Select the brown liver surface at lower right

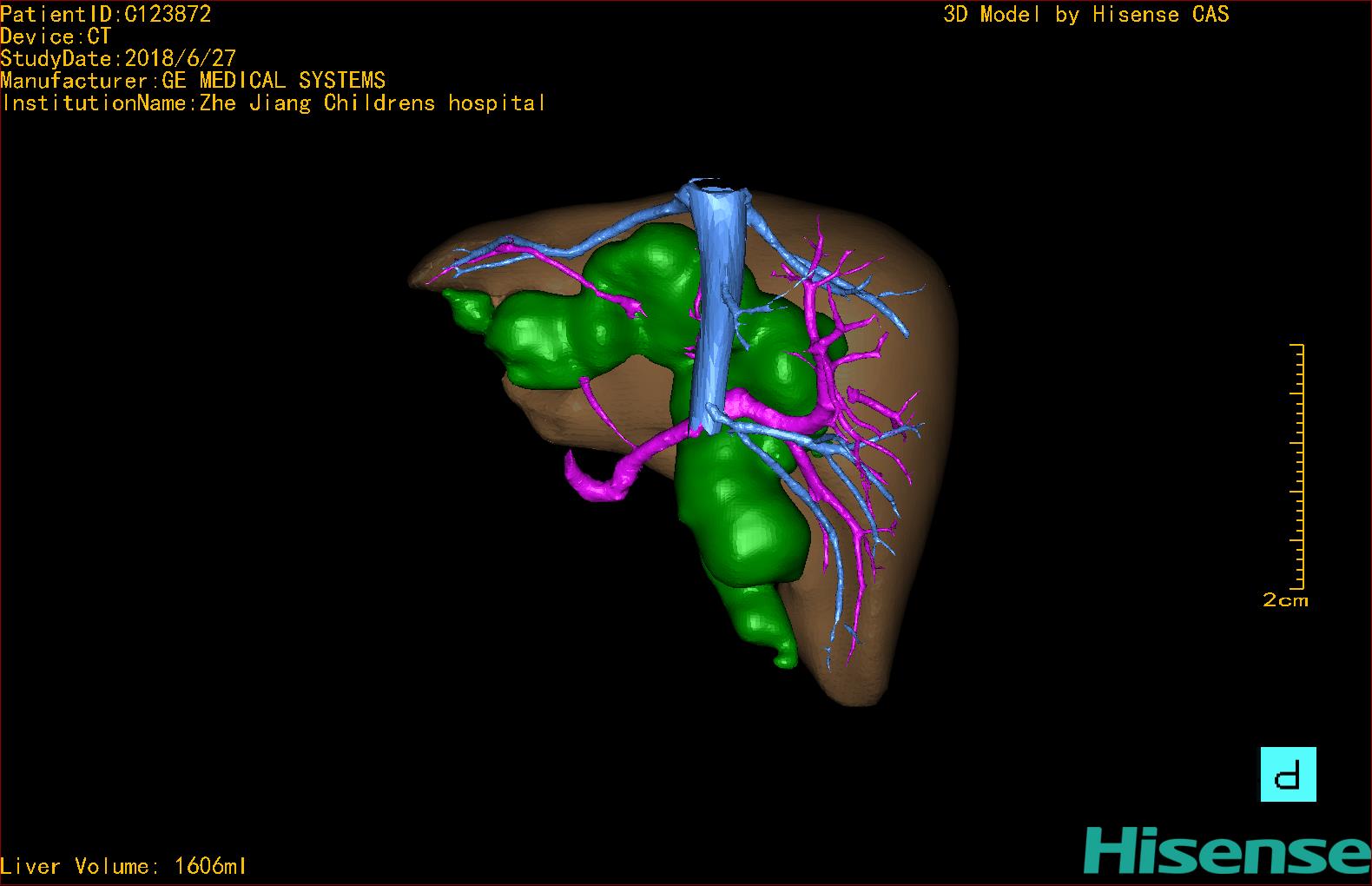tap(903, 608)
